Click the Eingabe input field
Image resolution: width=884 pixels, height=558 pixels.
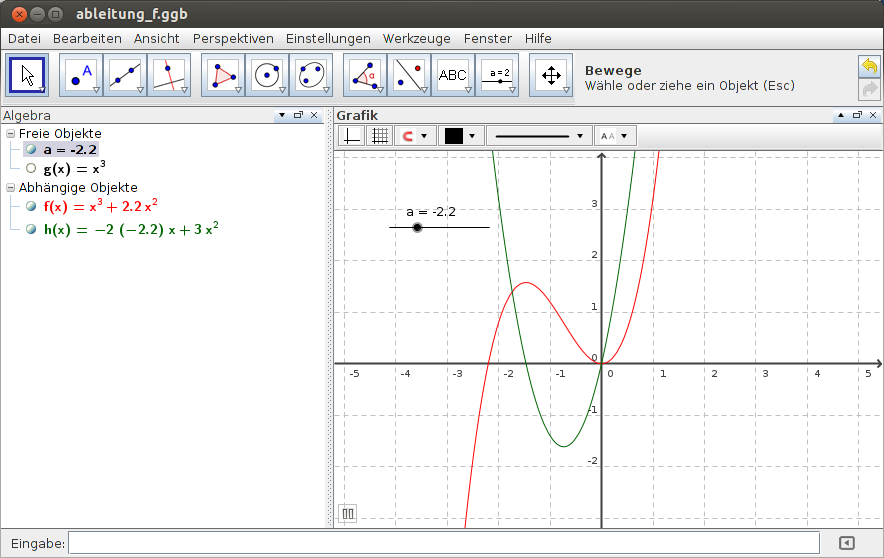point(443,543)
